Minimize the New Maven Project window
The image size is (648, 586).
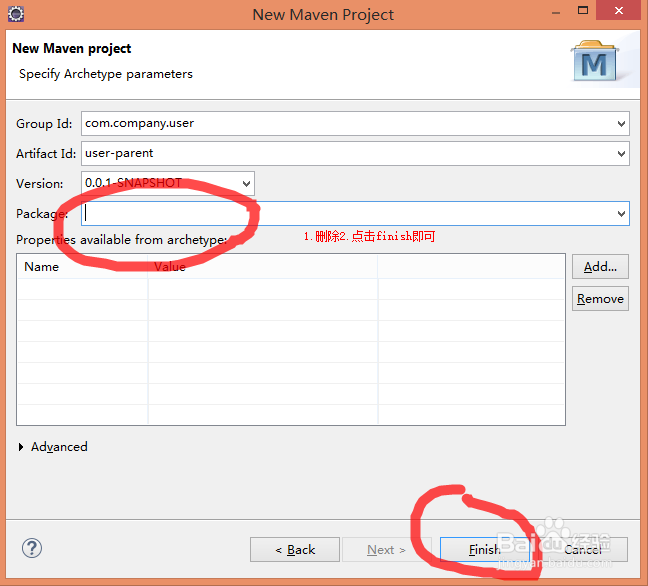556,12
